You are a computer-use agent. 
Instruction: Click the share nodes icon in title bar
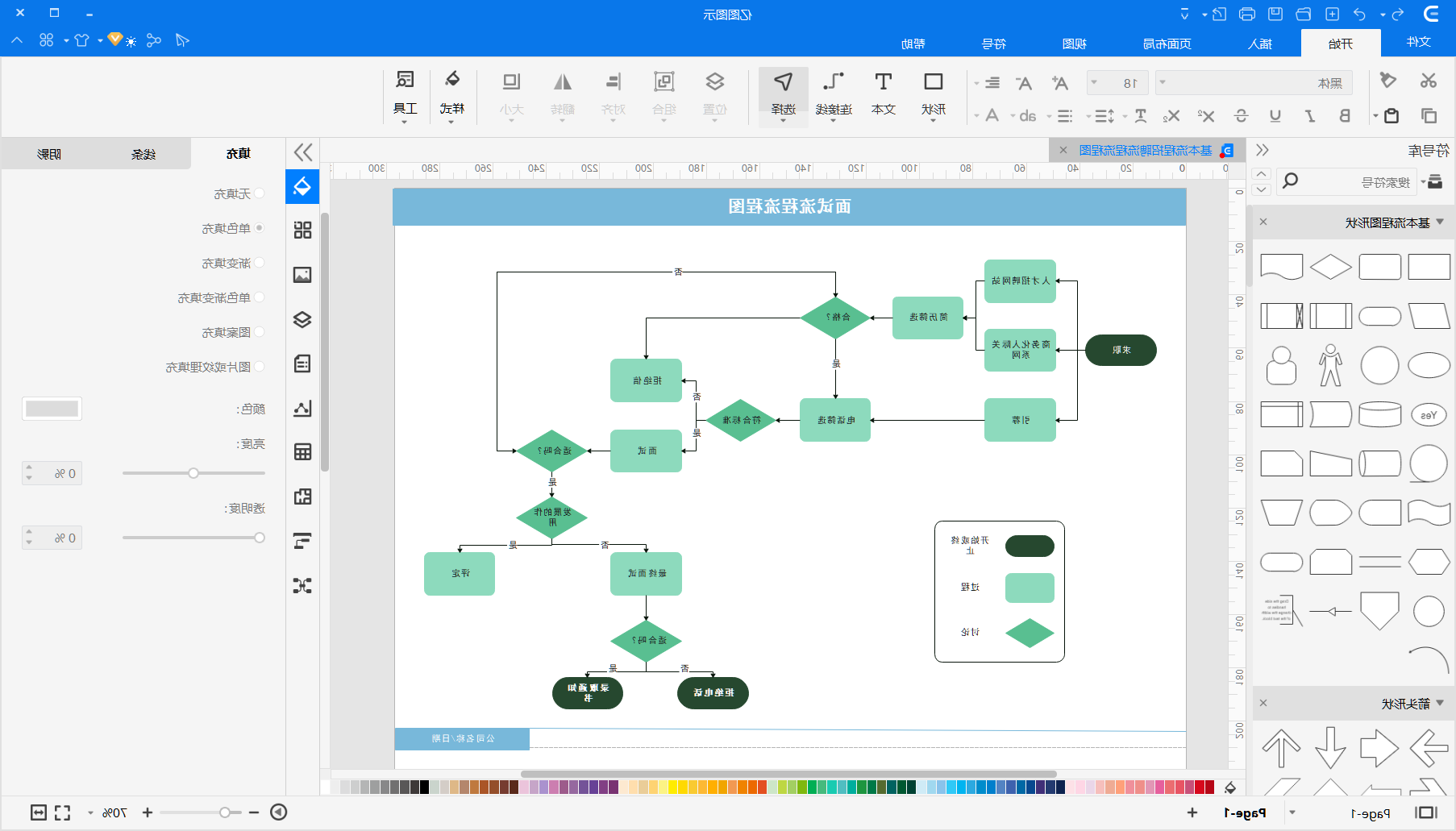[x=154, y=40]
